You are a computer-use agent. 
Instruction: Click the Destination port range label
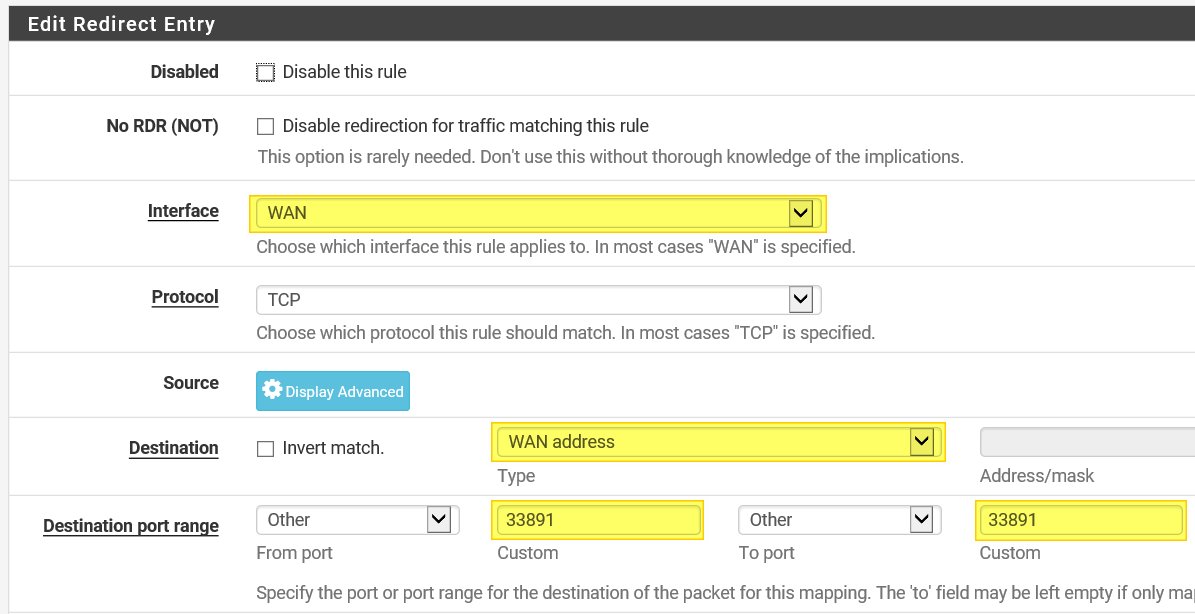pyautogui.click(x=131, y=526)
